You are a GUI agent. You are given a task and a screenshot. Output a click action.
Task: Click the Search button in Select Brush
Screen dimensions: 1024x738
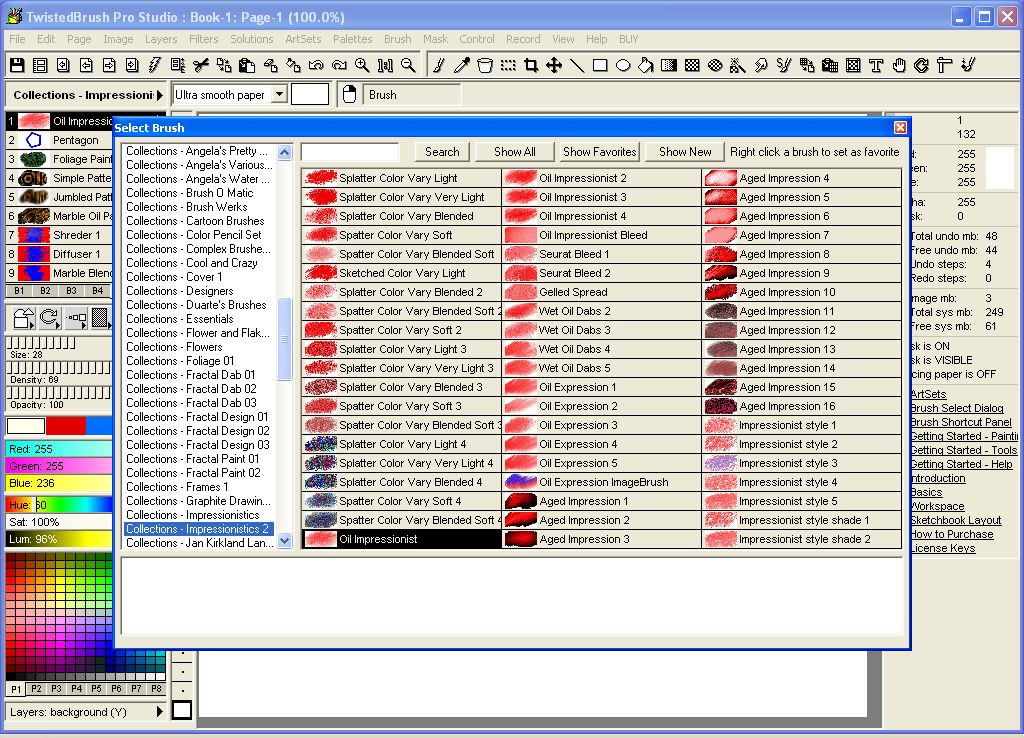click(442, 152)
